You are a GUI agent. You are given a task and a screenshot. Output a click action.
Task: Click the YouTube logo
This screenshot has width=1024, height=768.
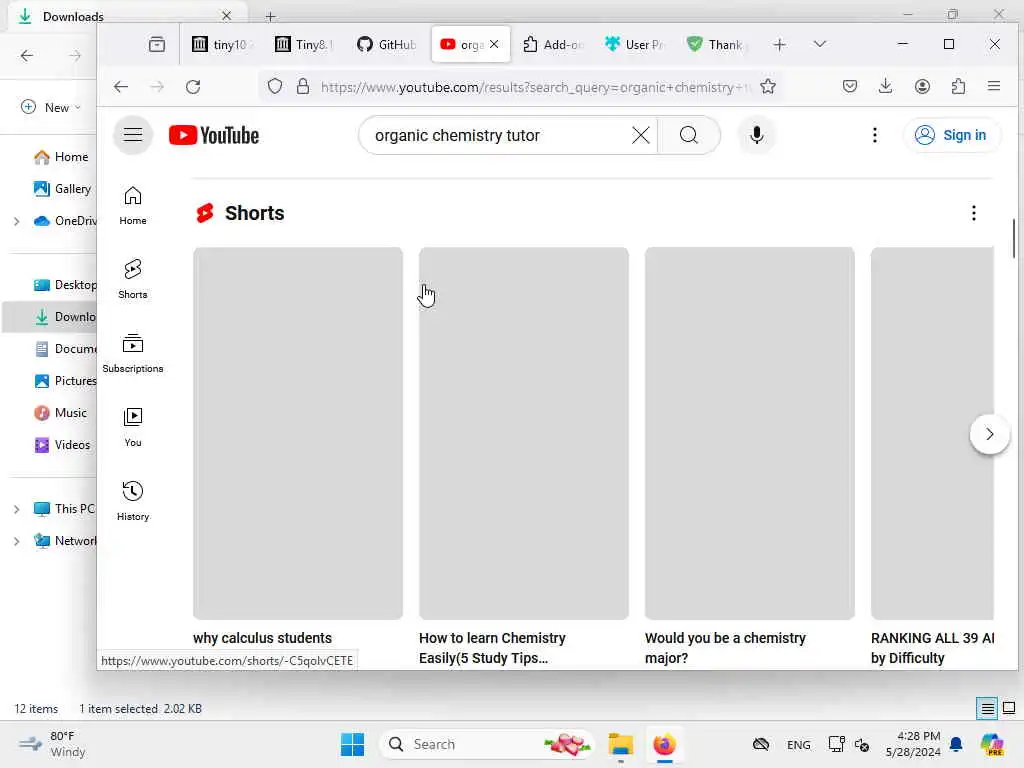point(214,135)
